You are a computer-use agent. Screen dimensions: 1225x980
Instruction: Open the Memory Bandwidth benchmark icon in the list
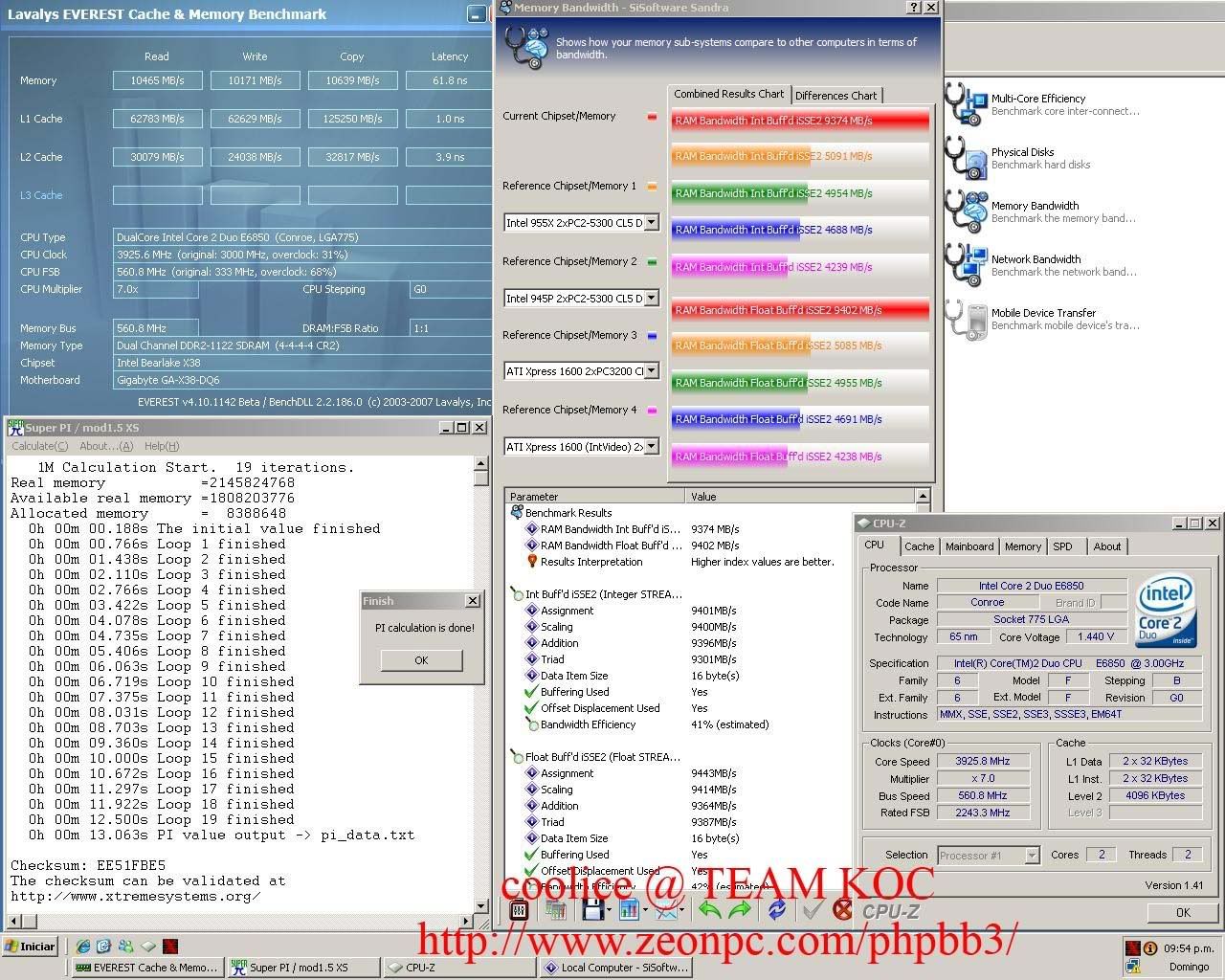point(967,211)
